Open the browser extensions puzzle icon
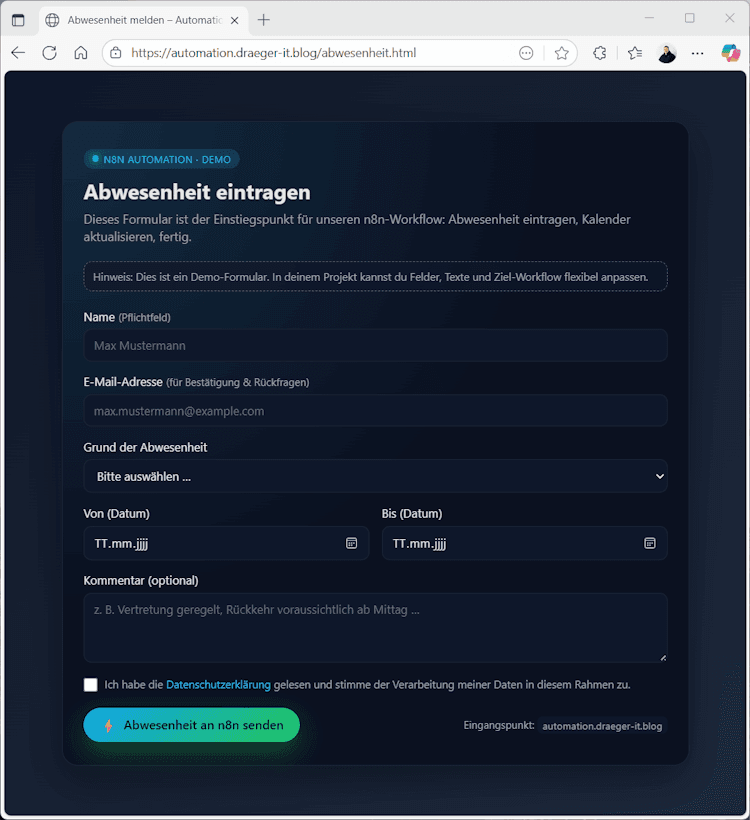Image resolution: width=750 pixels, height=820 pixels. tap(599, 53)
